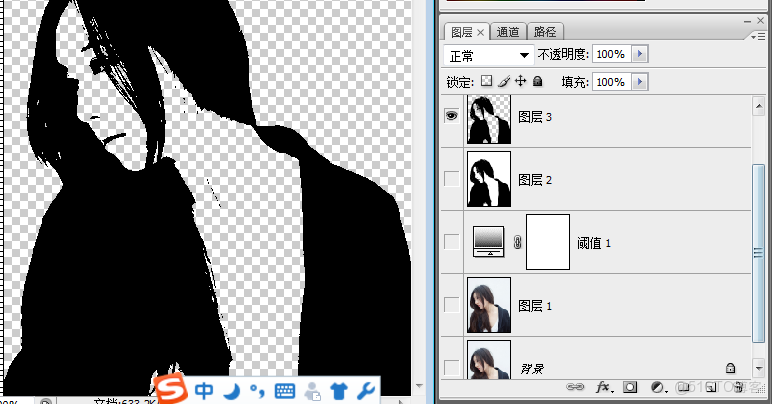Show the 阈值 1 adjustment layer

coord(451,242)
